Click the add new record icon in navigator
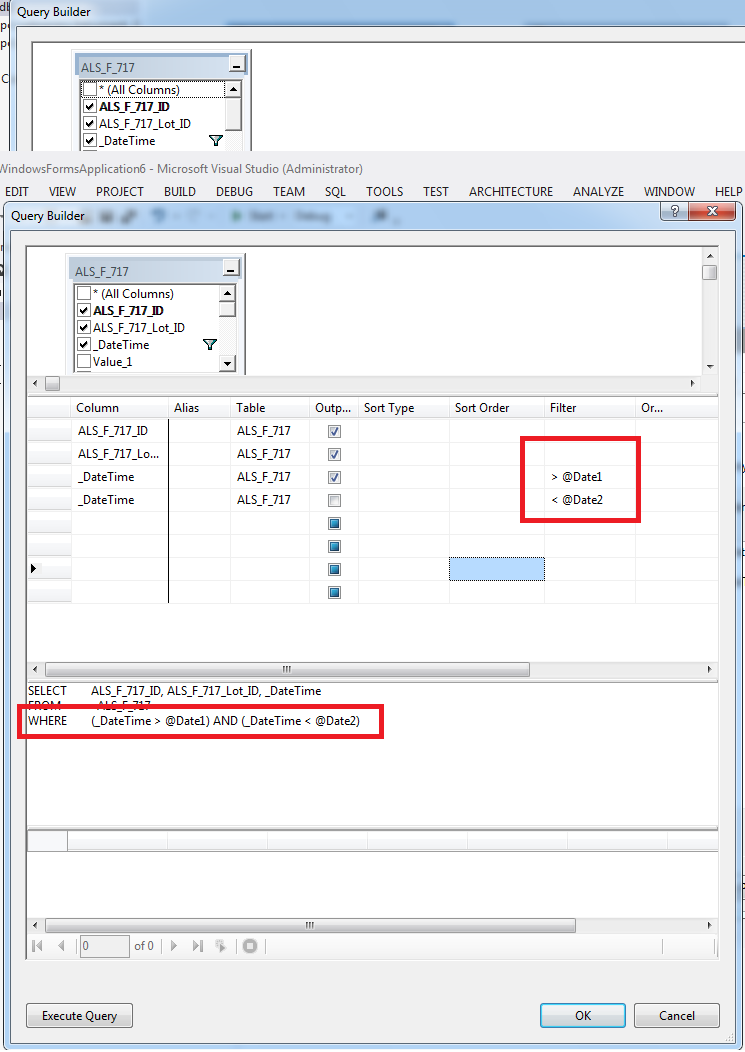Viewport: 745px width, 1052px height. 220,946
